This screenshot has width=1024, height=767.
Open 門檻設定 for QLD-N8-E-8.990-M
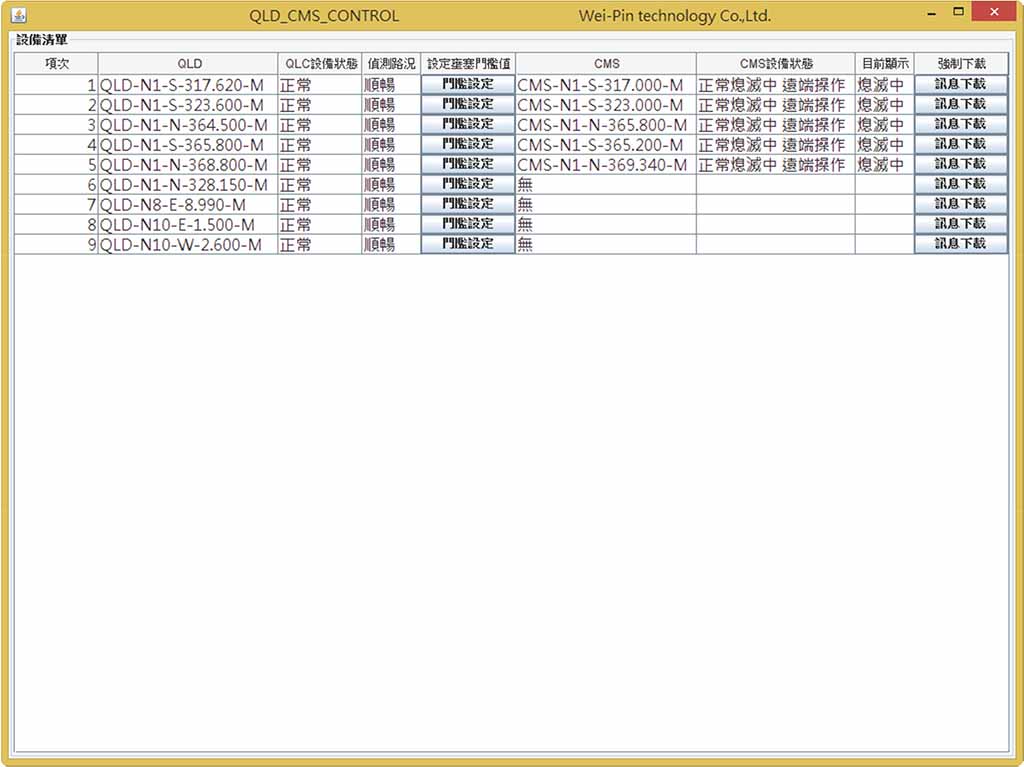coord(468,204)
